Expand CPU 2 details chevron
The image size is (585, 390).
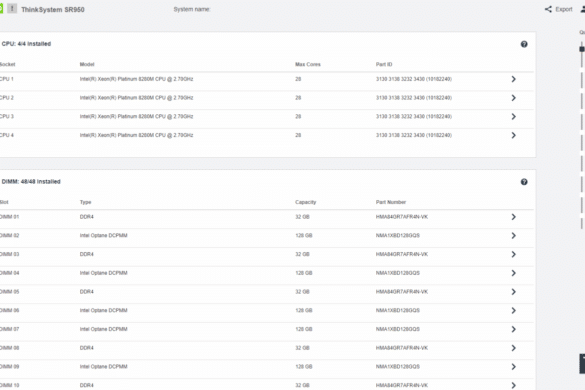point(513,98)
